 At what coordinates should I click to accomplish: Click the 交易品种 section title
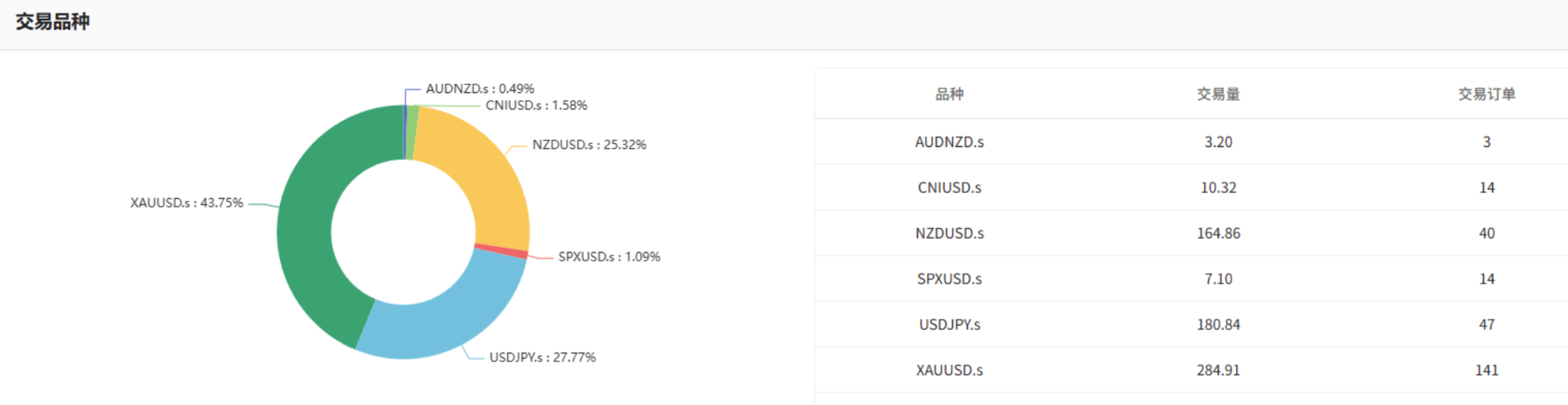click(52, 22)
